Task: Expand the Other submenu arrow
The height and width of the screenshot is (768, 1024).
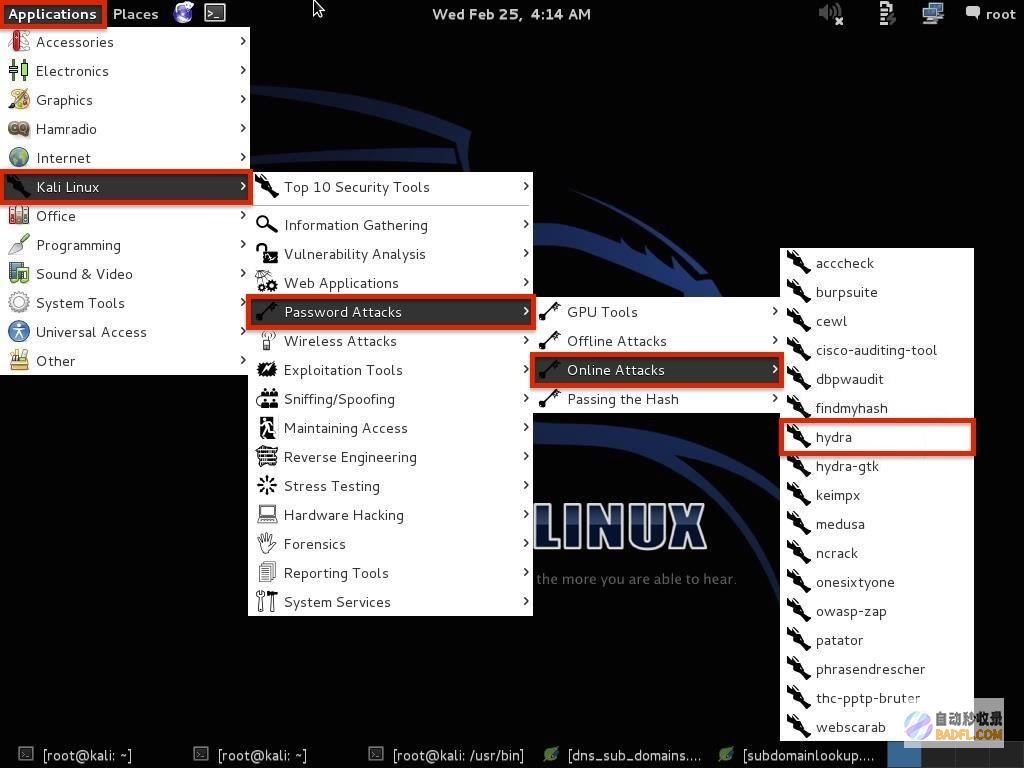Action: coord(242,360)
